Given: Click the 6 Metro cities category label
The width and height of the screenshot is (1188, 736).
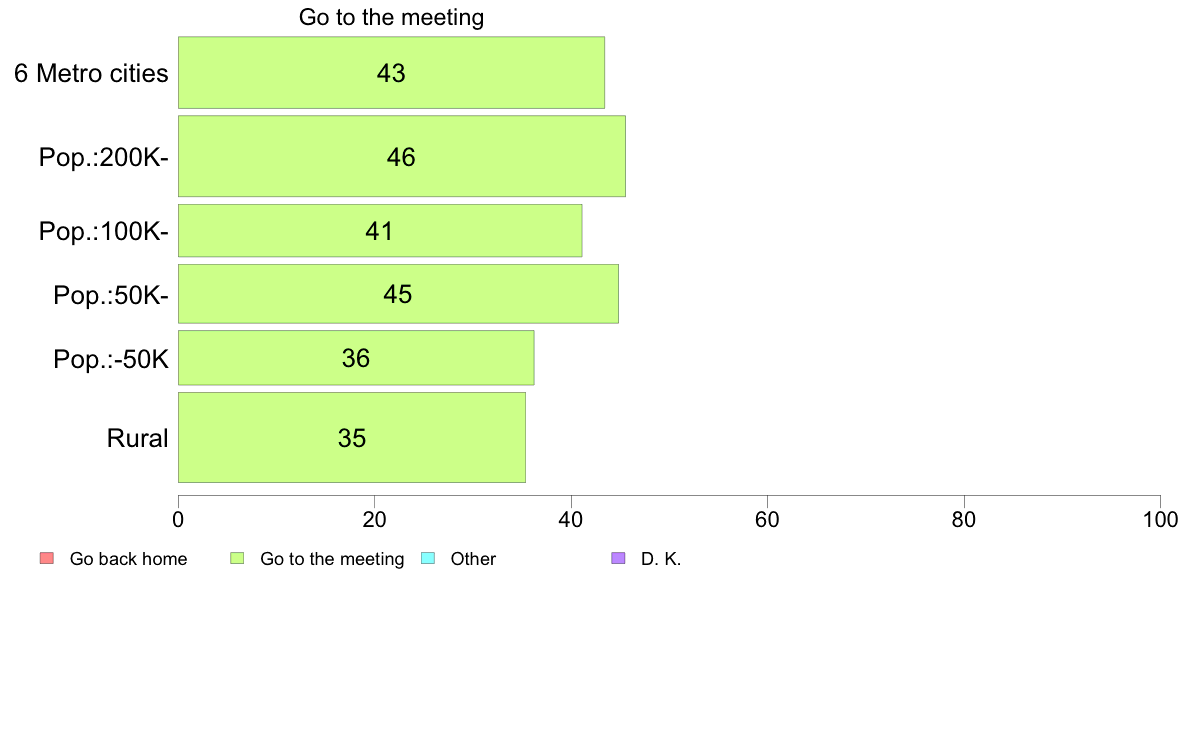Looking at the screenshot, I should pyautogui.click(x=91, y=74).
